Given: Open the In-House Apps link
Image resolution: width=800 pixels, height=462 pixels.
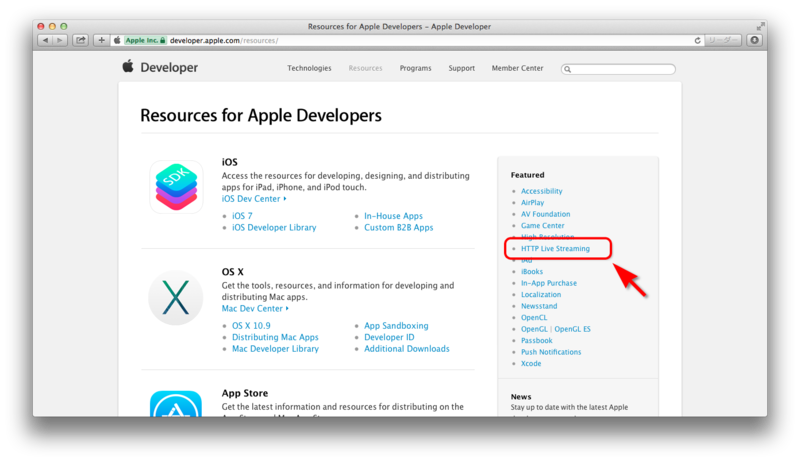Looking at the screenshot, I should tap(393, 216).
